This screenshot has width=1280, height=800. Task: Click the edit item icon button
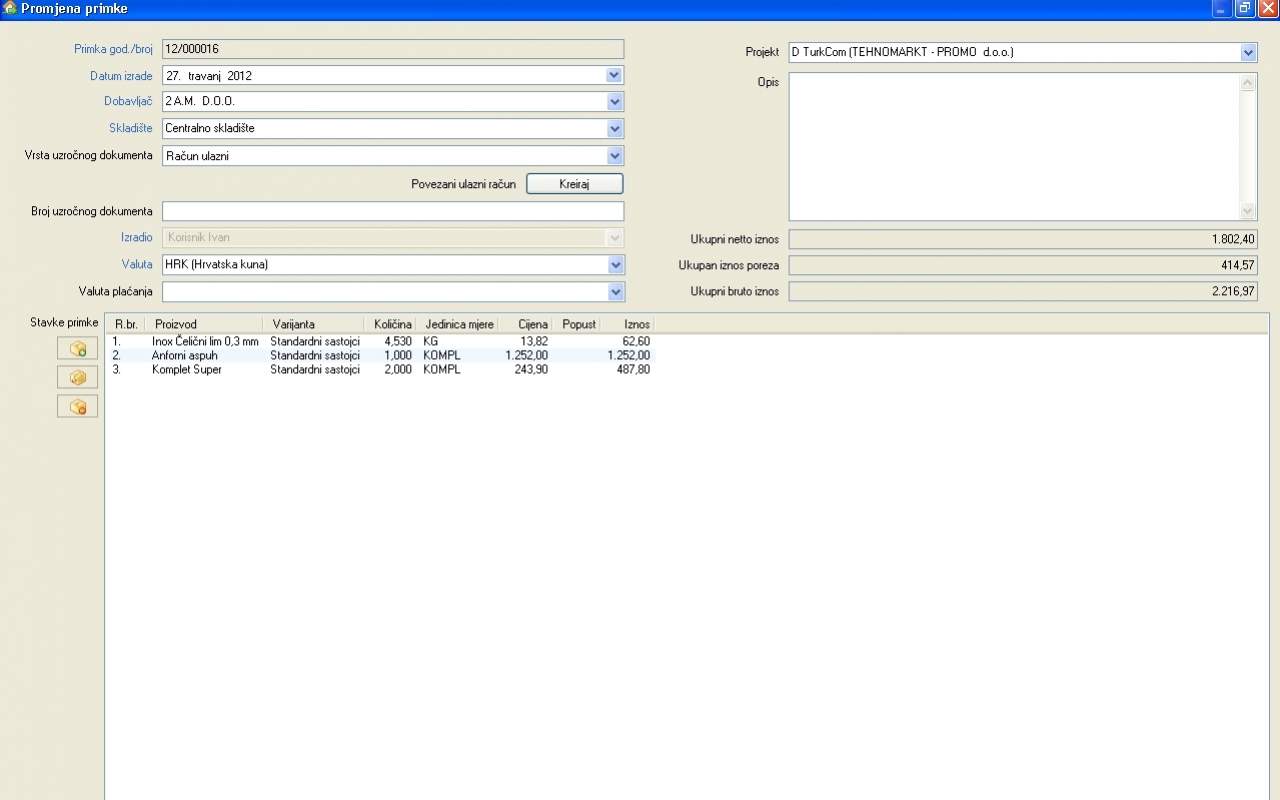(77, 377)
